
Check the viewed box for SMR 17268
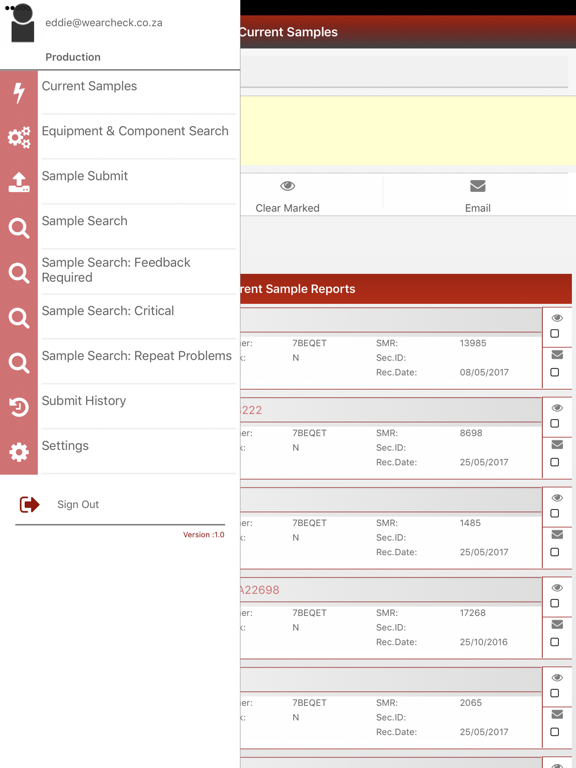(x=554, y=603)
